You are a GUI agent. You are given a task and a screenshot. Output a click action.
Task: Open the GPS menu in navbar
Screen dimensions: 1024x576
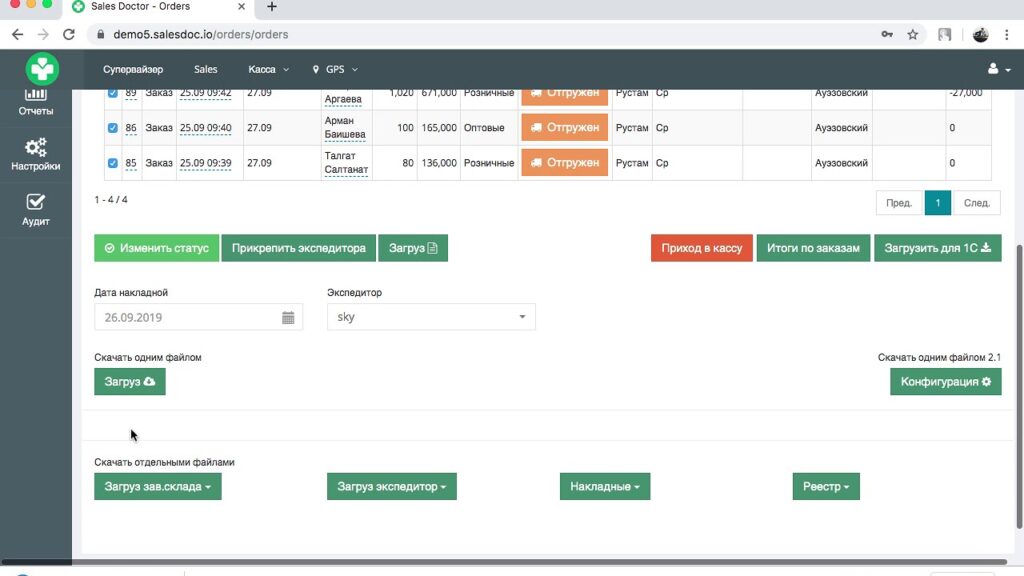(335, 69)
